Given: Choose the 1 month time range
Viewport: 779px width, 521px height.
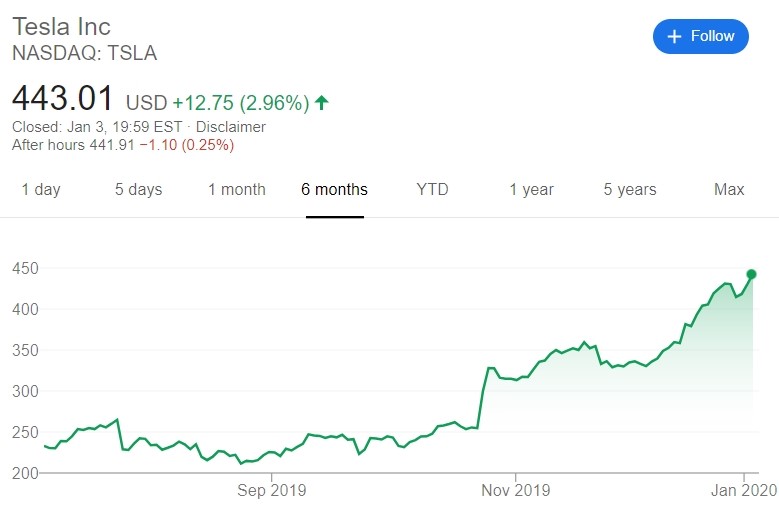Looking at the screenshot, I should tap(237, 189).
